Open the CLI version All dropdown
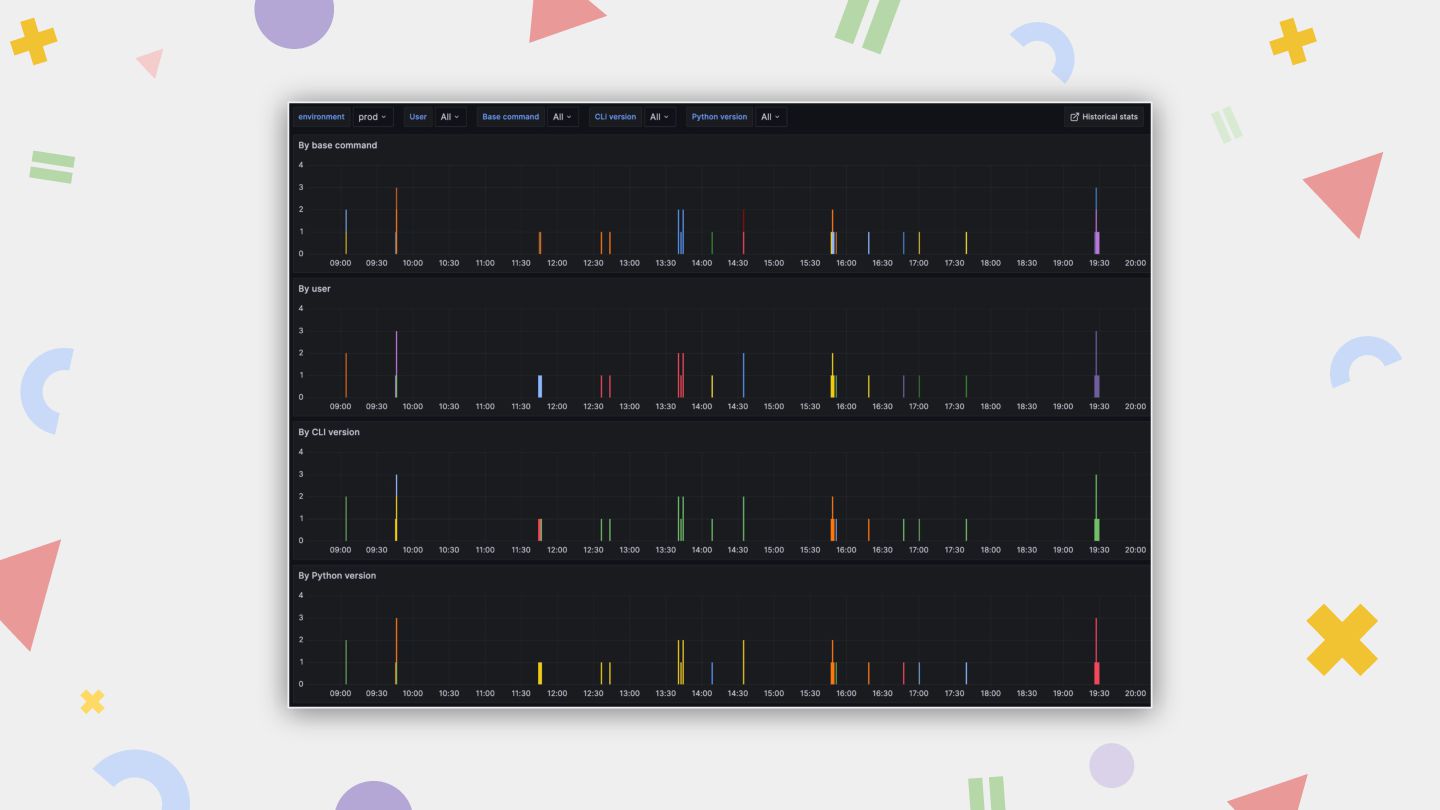The image size is (1440, 810). [x=660, y=117]
